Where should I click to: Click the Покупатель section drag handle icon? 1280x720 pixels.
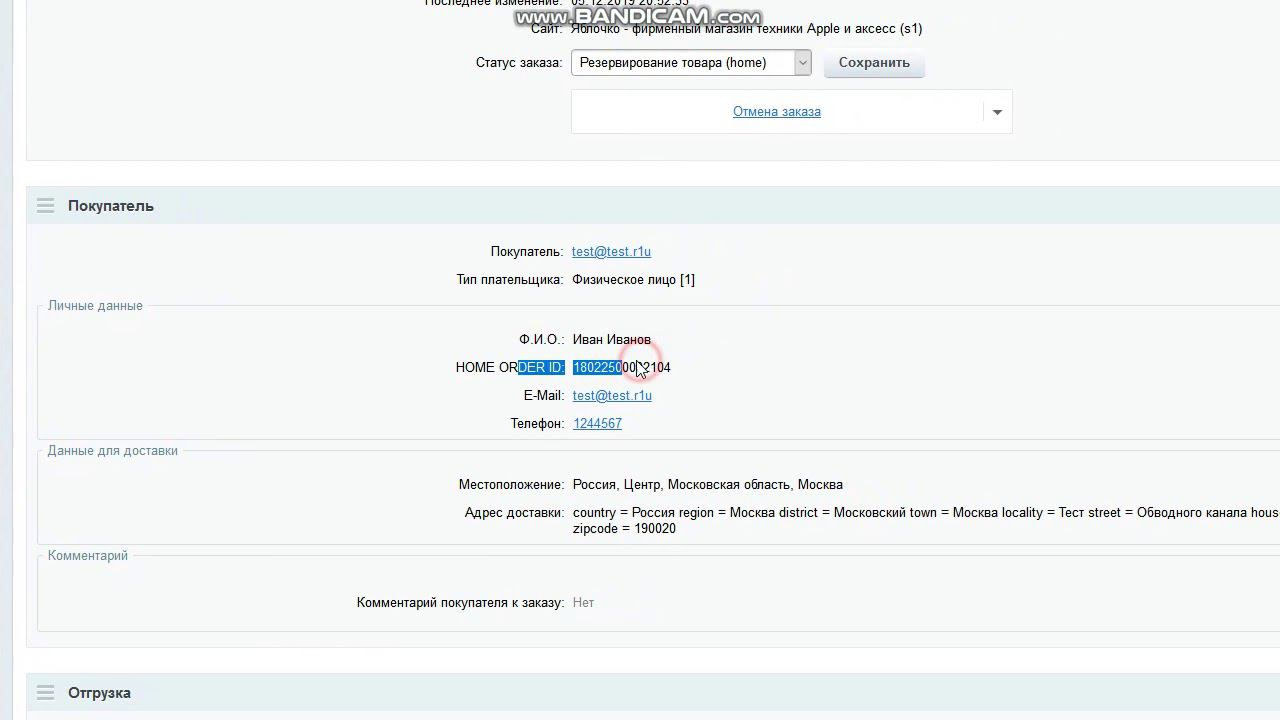click(45, 206)
